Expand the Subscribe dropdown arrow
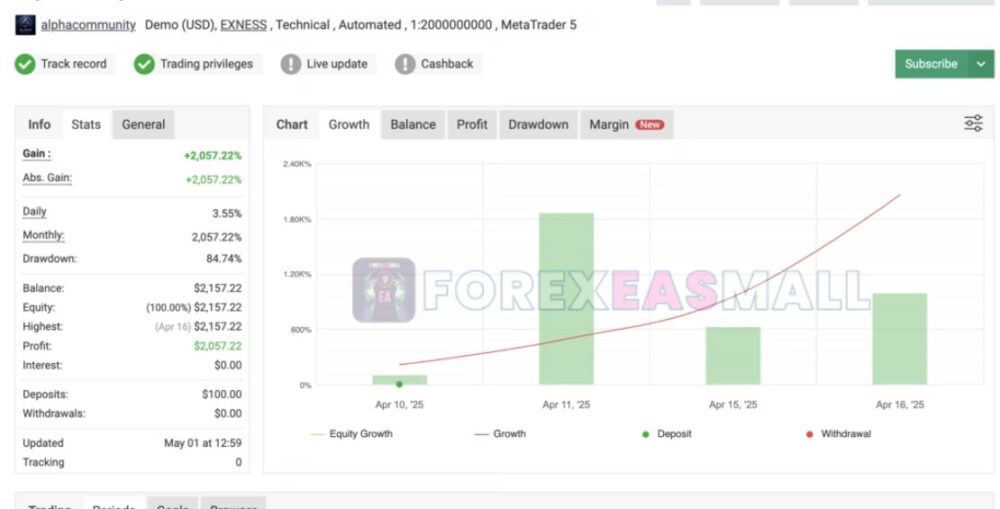 (982, 64)
